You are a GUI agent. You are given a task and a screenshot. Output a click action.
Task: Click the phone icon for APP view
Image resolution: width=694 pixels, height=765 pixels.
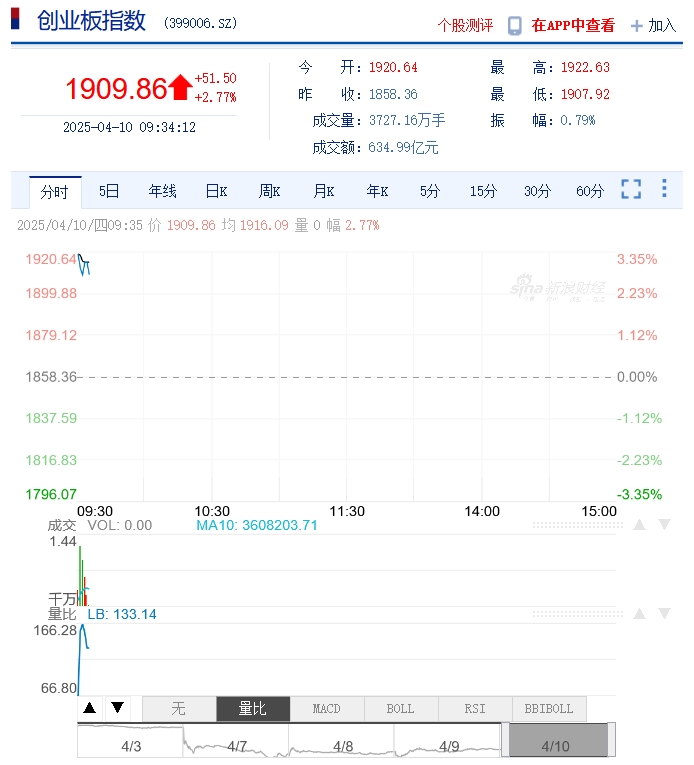click(x=514, y=26)
